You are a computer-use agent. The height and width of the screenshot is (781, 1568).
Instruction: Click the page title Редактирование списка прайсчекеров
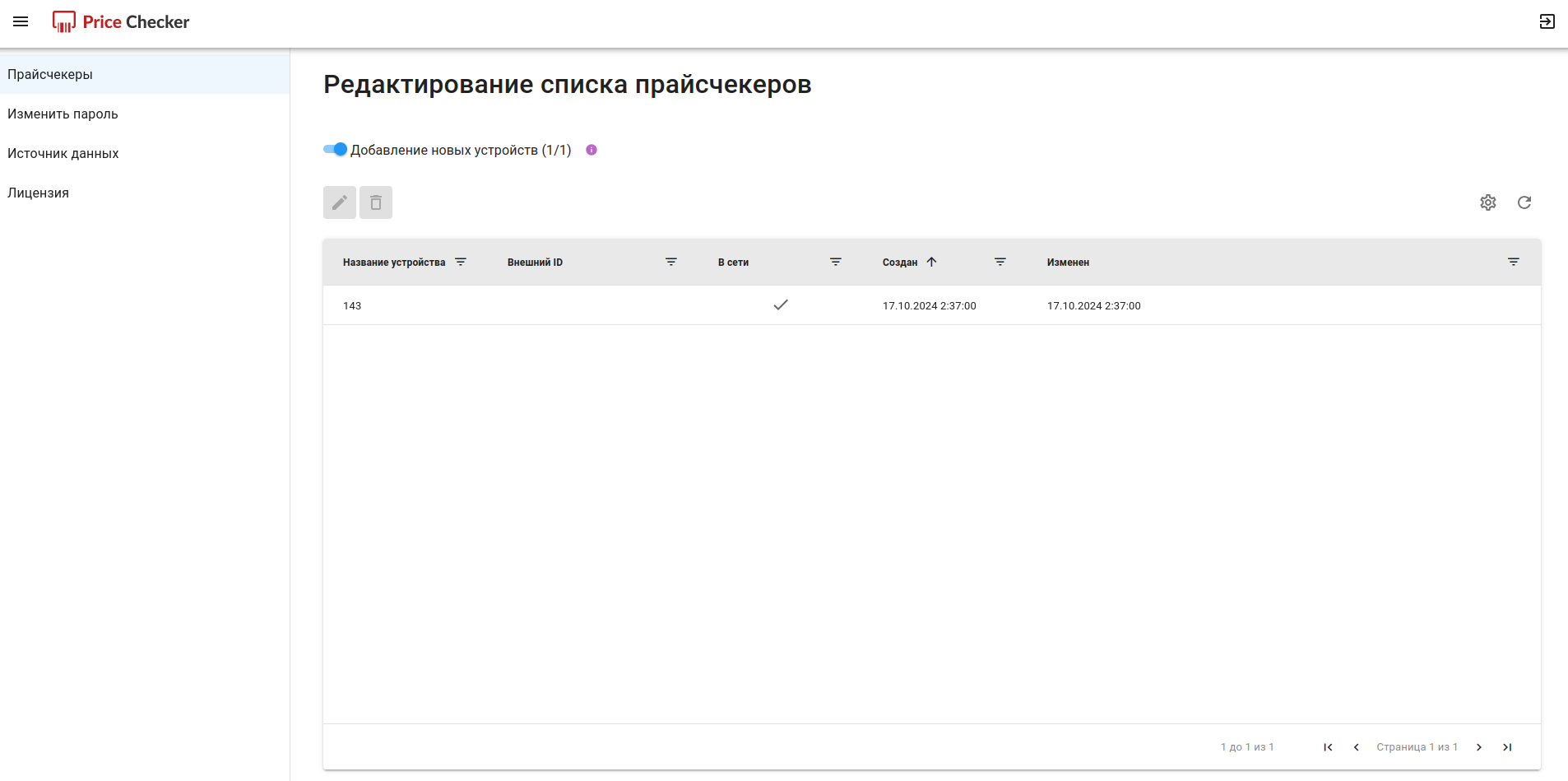pyautogui.click(x=568, y=84)
